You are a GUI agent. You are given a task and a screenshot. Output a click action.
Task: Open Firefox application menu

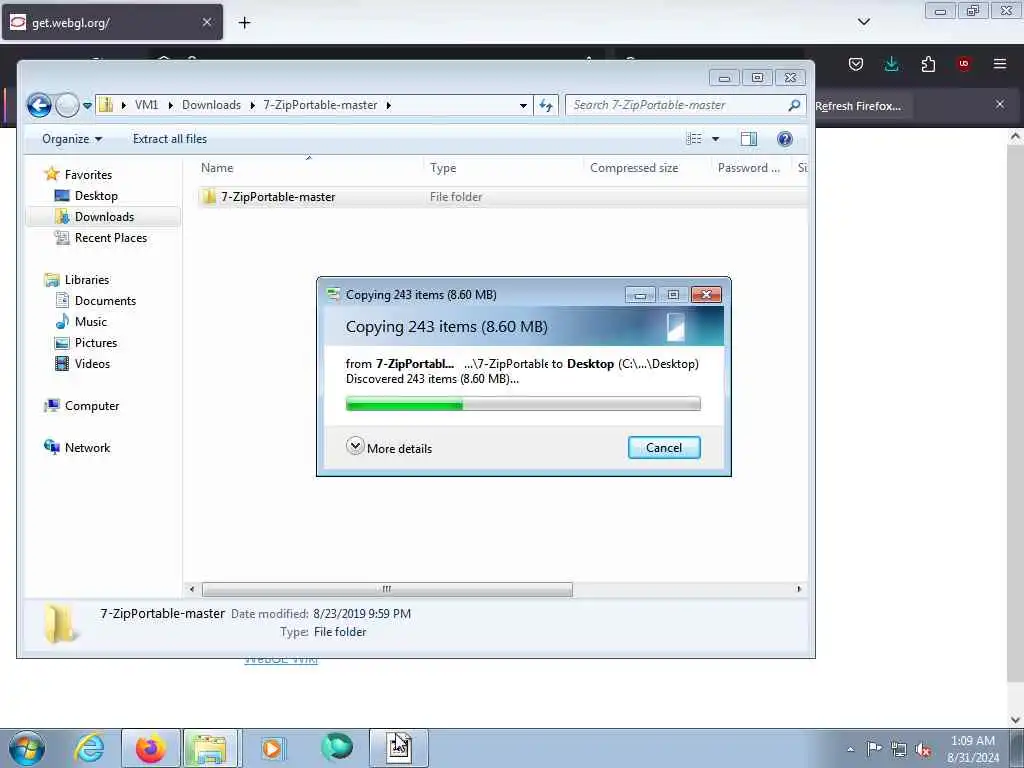1000,64
